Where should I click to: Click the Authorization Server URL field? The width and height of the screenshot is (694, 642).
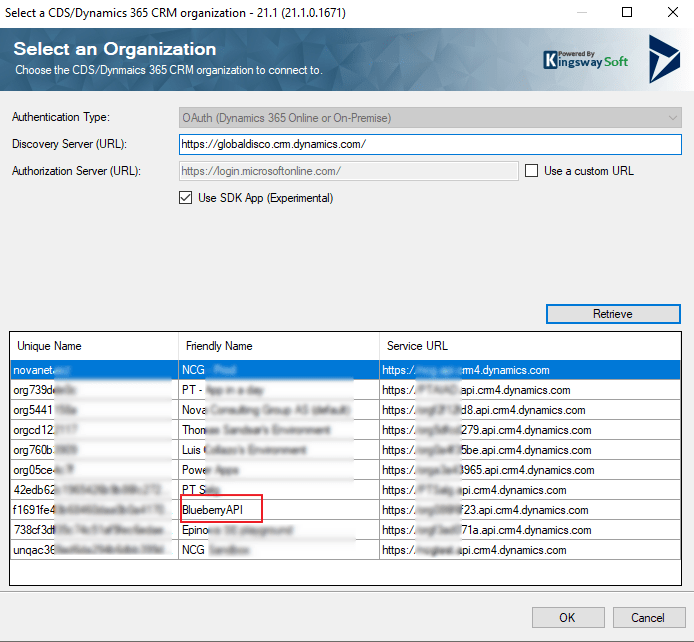[x=348, y=171]
